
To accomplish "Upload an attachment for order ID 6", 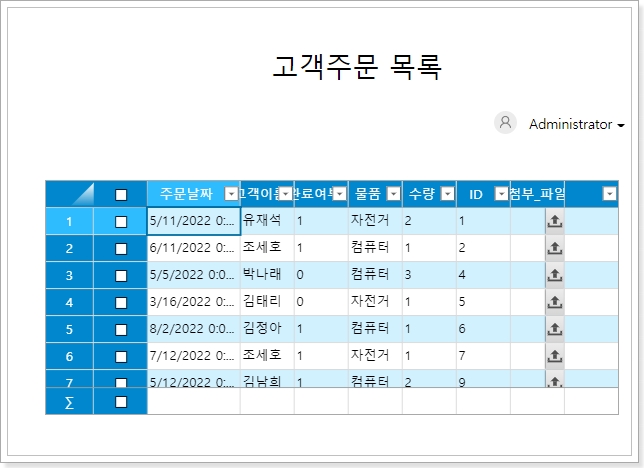I will click(x=555, y=329).
